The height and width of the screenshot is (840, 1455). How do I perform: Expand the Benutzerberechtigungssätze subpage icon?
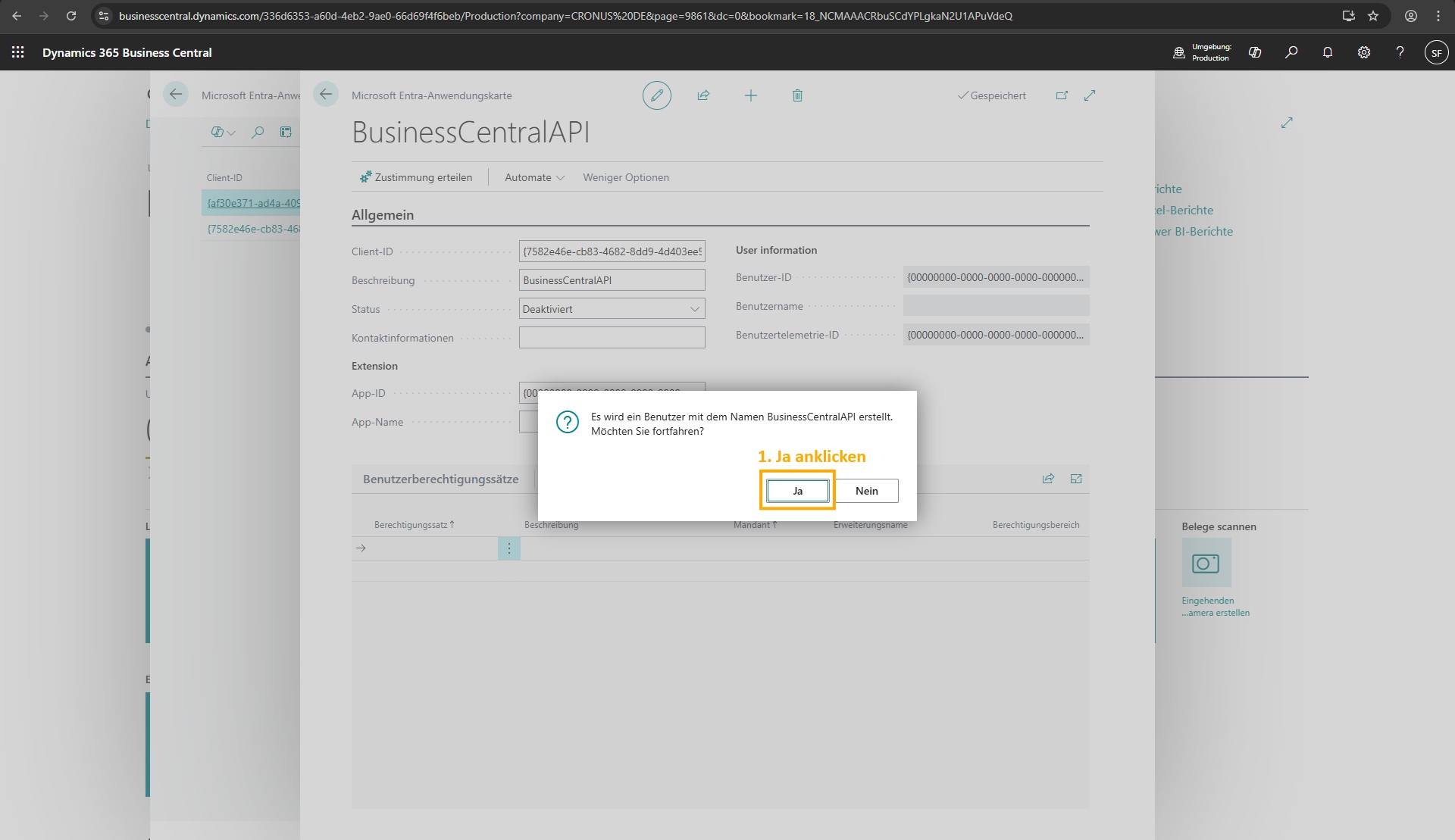1076,479
